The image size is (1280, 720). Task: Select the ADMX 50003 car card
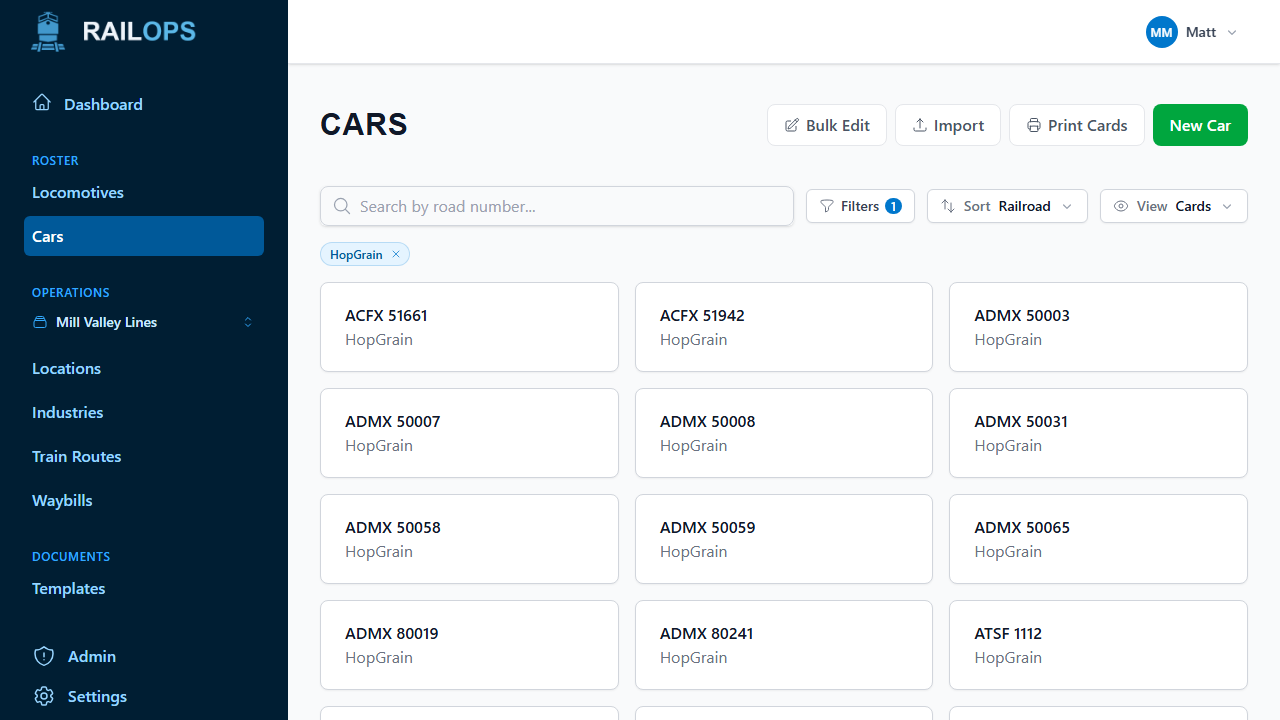click(x=1098, y=327)
